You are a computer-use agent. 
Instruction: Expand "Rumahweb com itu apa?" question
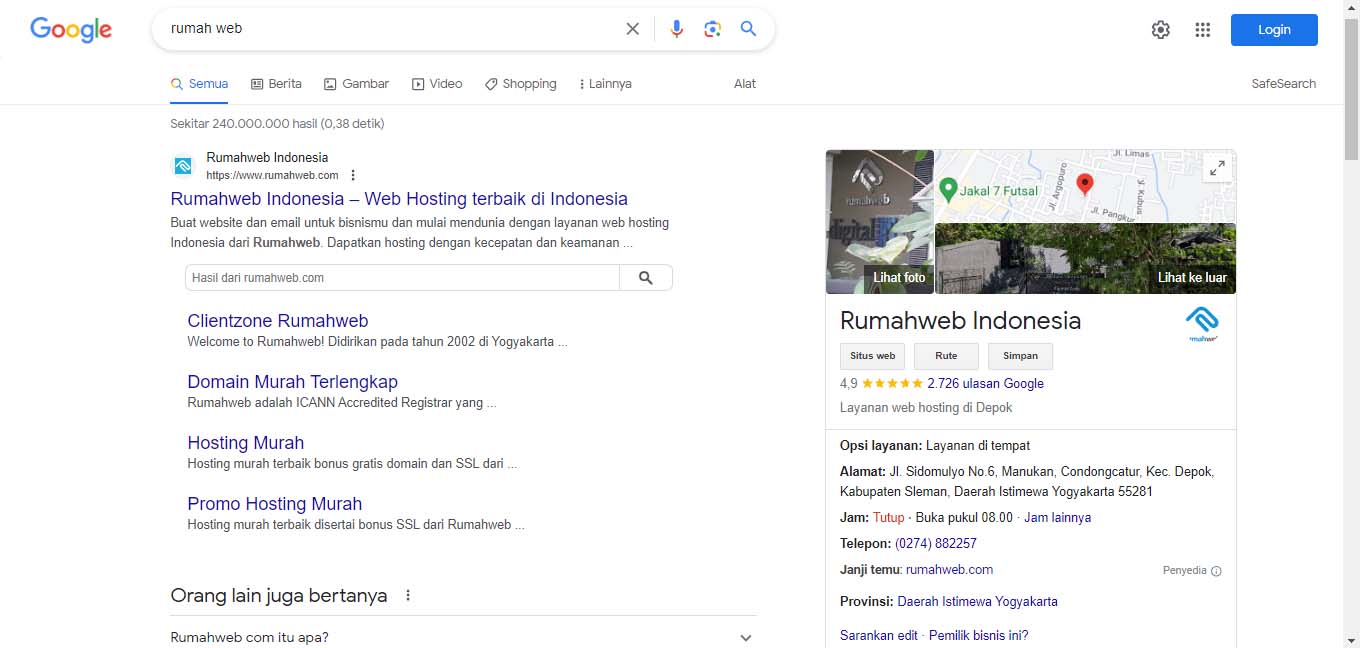464,637
